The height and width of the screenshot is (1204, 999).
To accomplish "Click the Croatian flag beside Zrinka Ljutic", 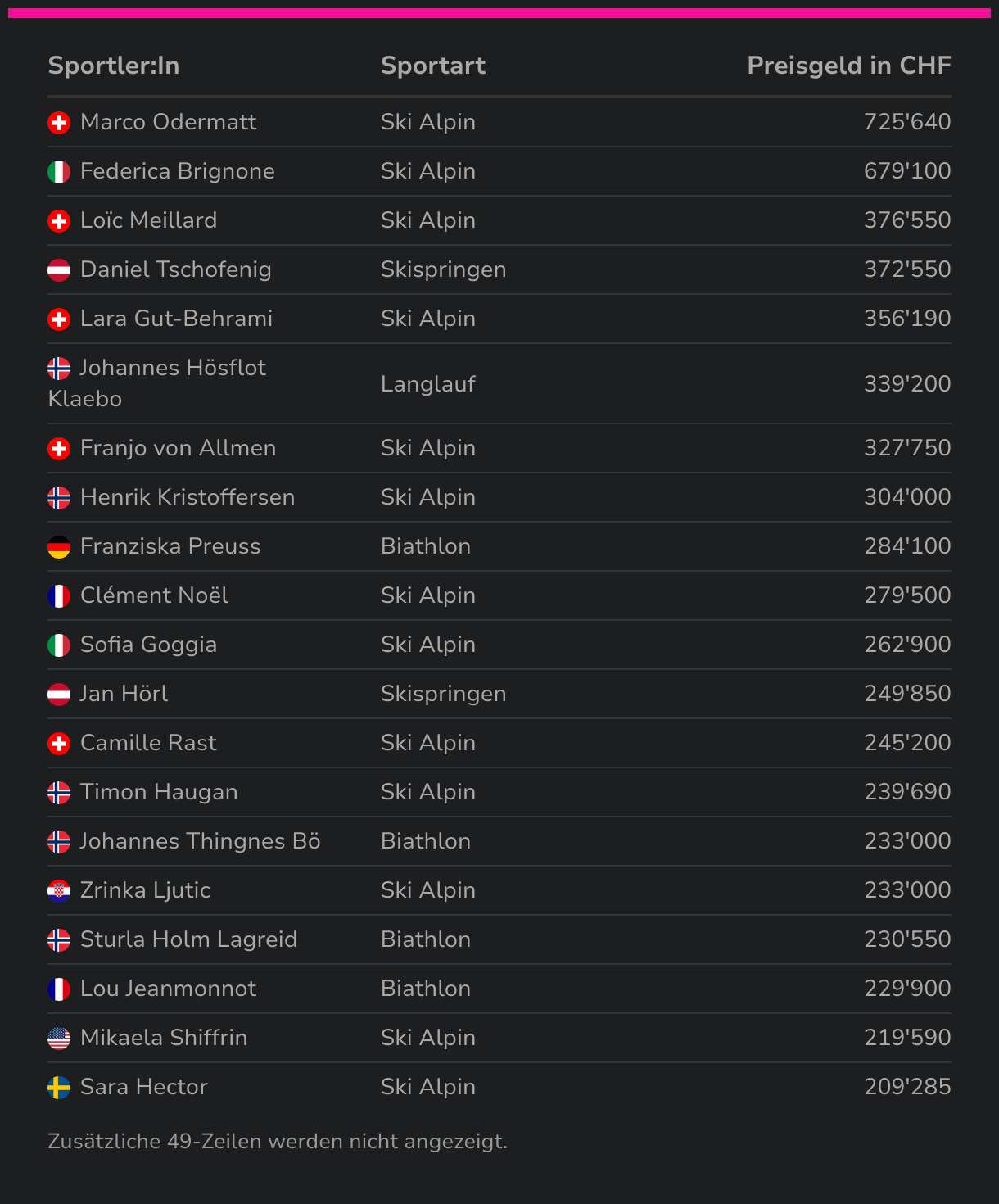I will point(59,891).
